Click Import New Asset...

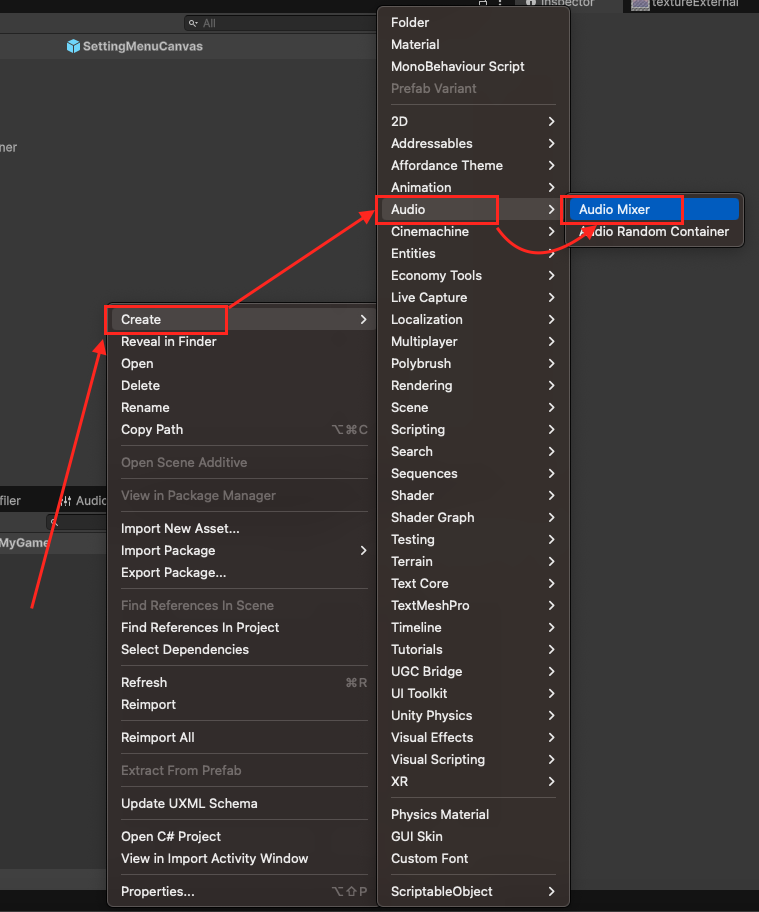coord(242,529)
